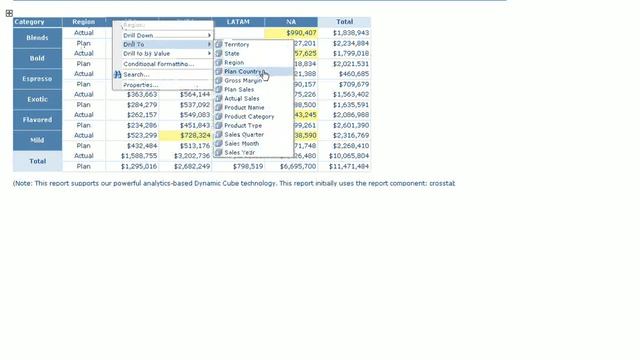Click the Region column header in the table
Viewport: 640px width, 360px height.
[x=84, y=22]
